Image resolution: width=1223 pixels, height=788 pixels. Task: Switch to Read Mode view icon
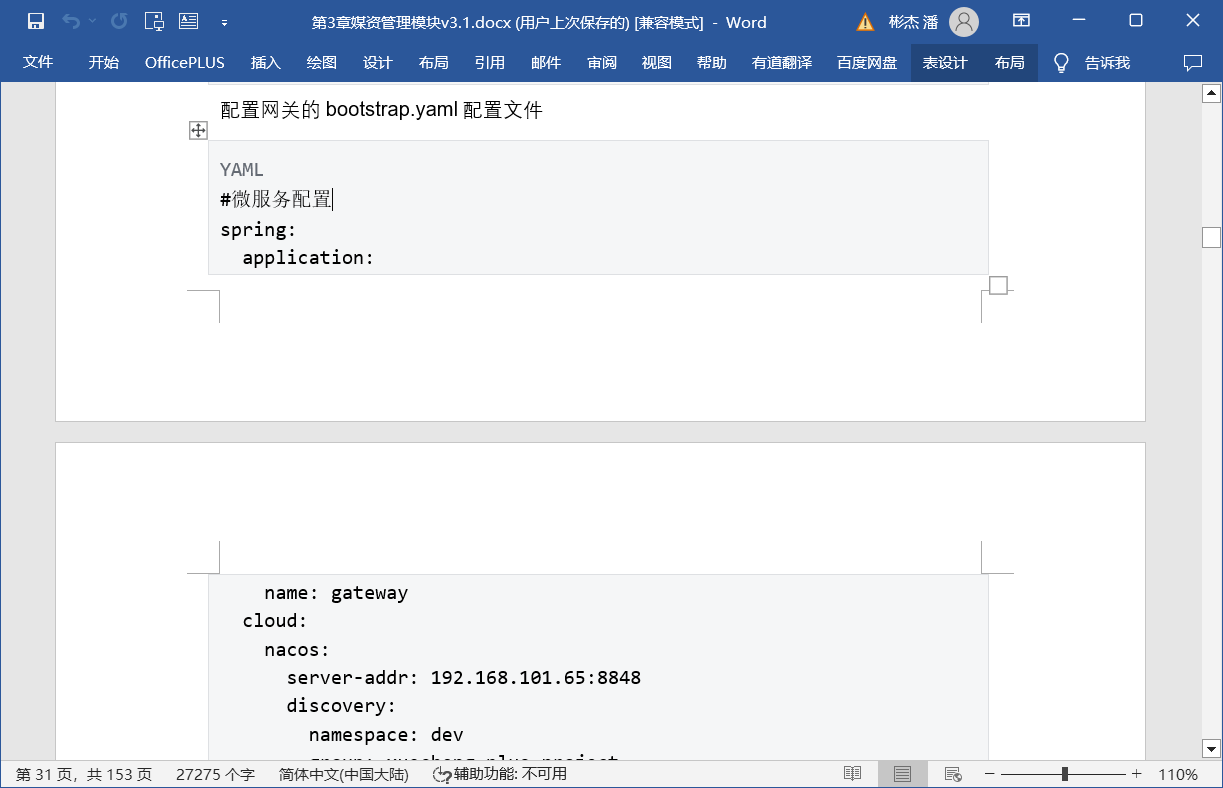coord(852,774)
